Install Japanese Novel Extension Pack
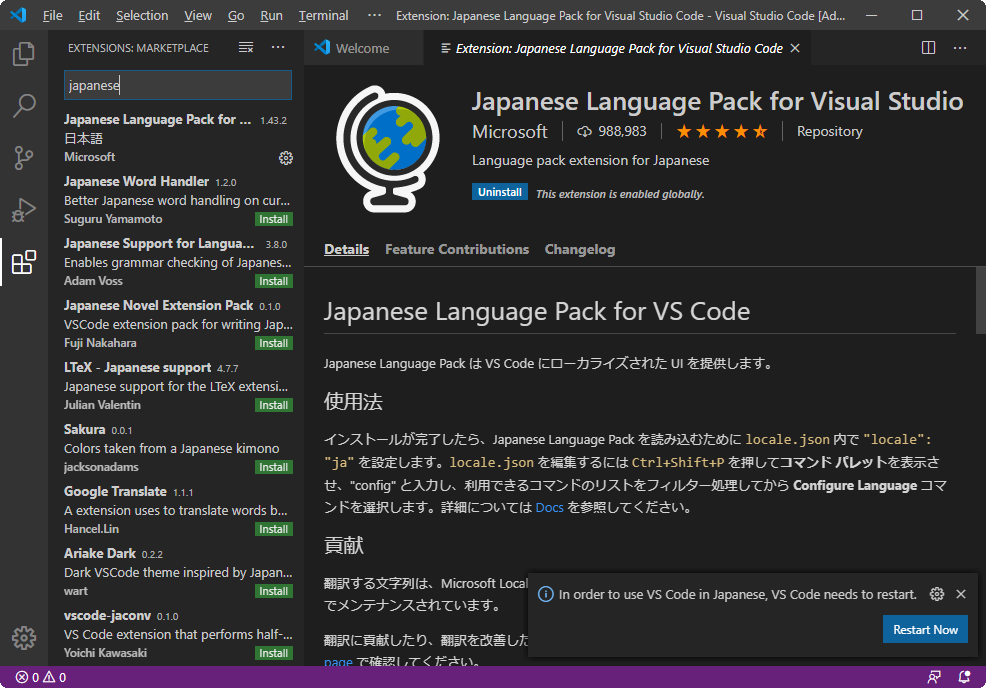This screenshot has height=688, width=986. click(x=274, y=343)
